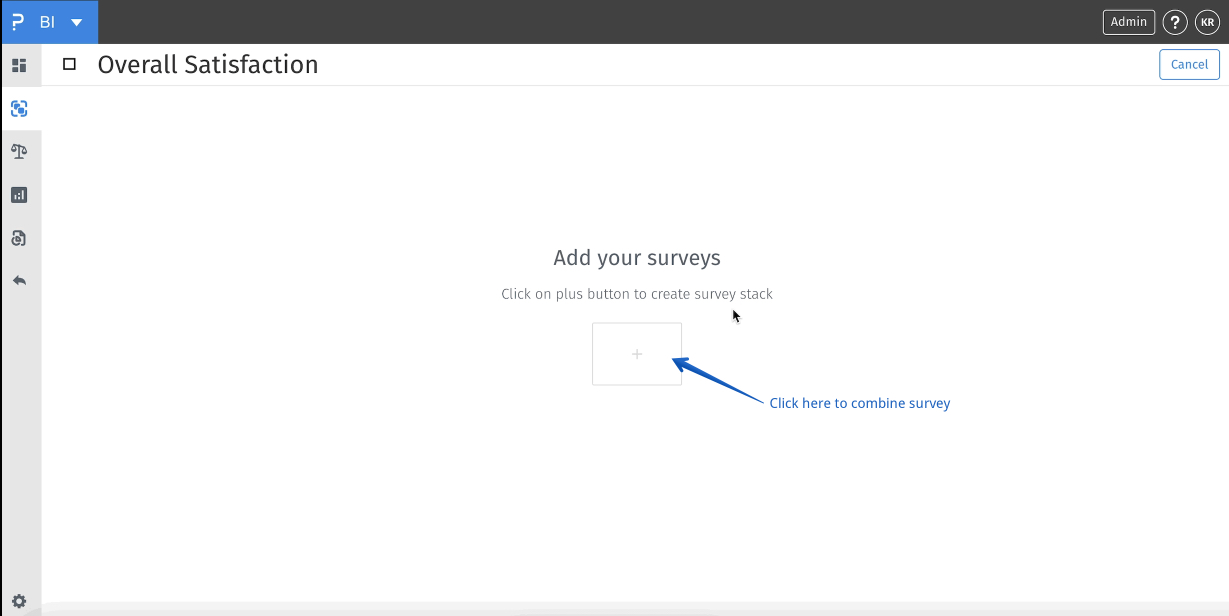Open help via the question mark icon
This screenshot has height=616, width=1229.
click(1175, 21)
